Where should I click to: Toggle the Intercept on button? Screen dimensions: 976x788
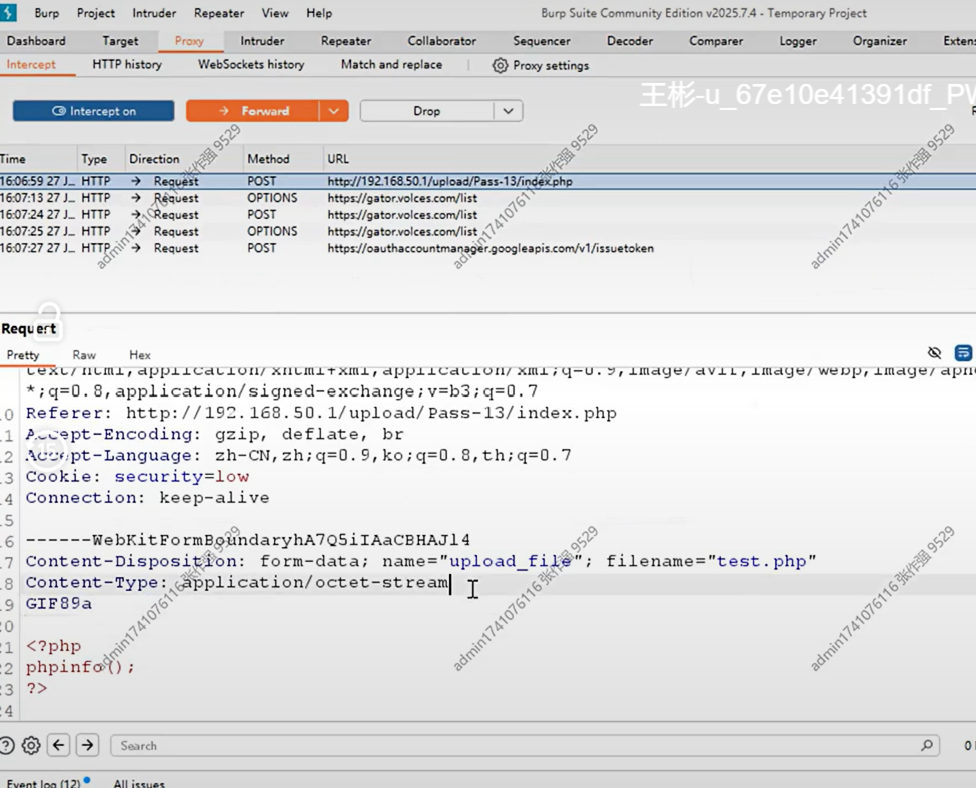pos(93,111)
